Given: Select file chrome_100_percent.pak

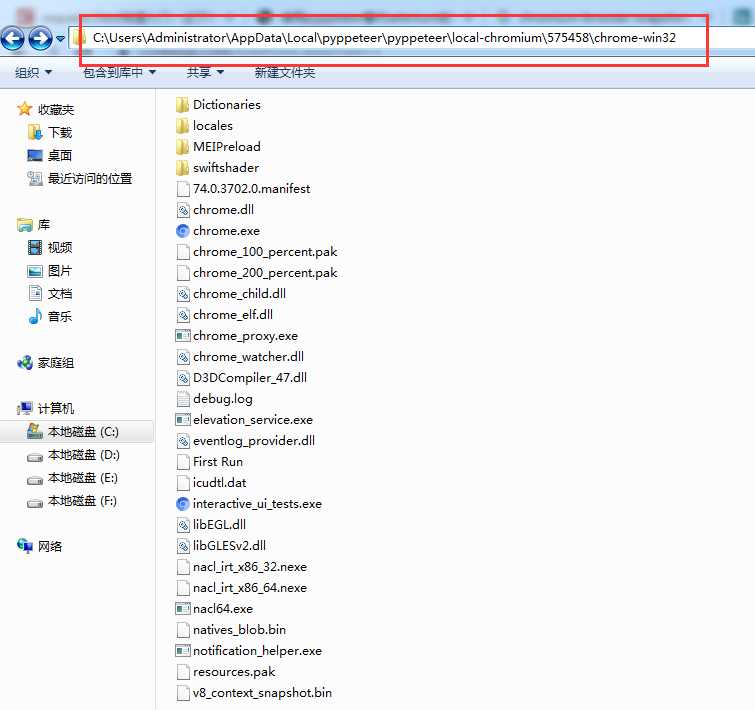Looking at the screenshot, I should pos(257,252).
